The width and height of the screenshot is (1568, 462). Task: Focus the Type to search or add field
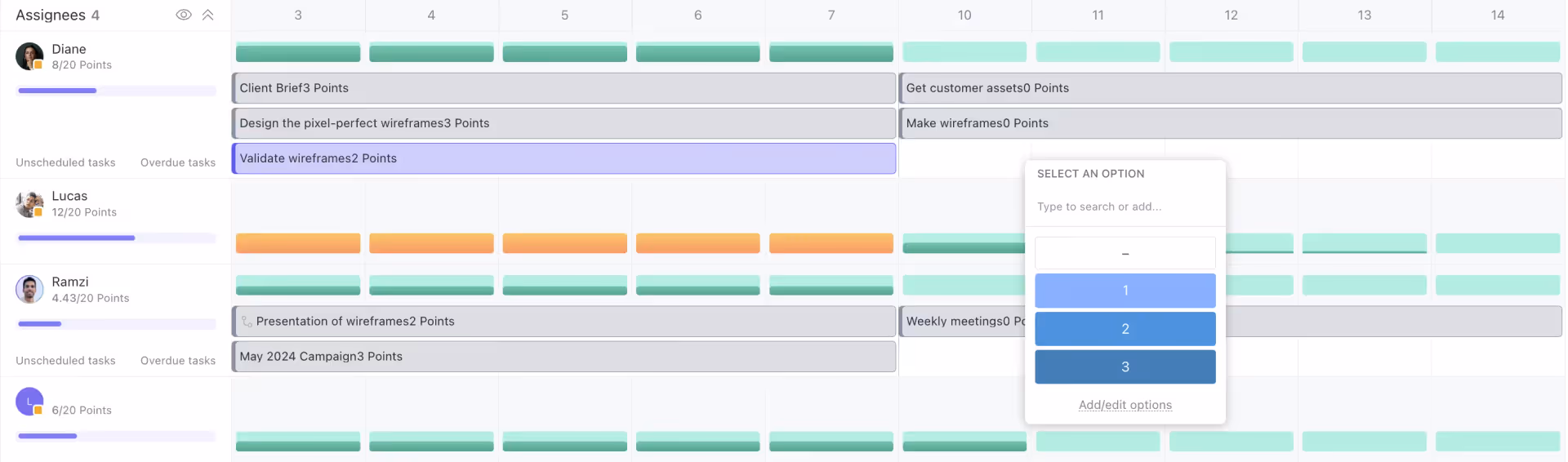click(1125, 207)
